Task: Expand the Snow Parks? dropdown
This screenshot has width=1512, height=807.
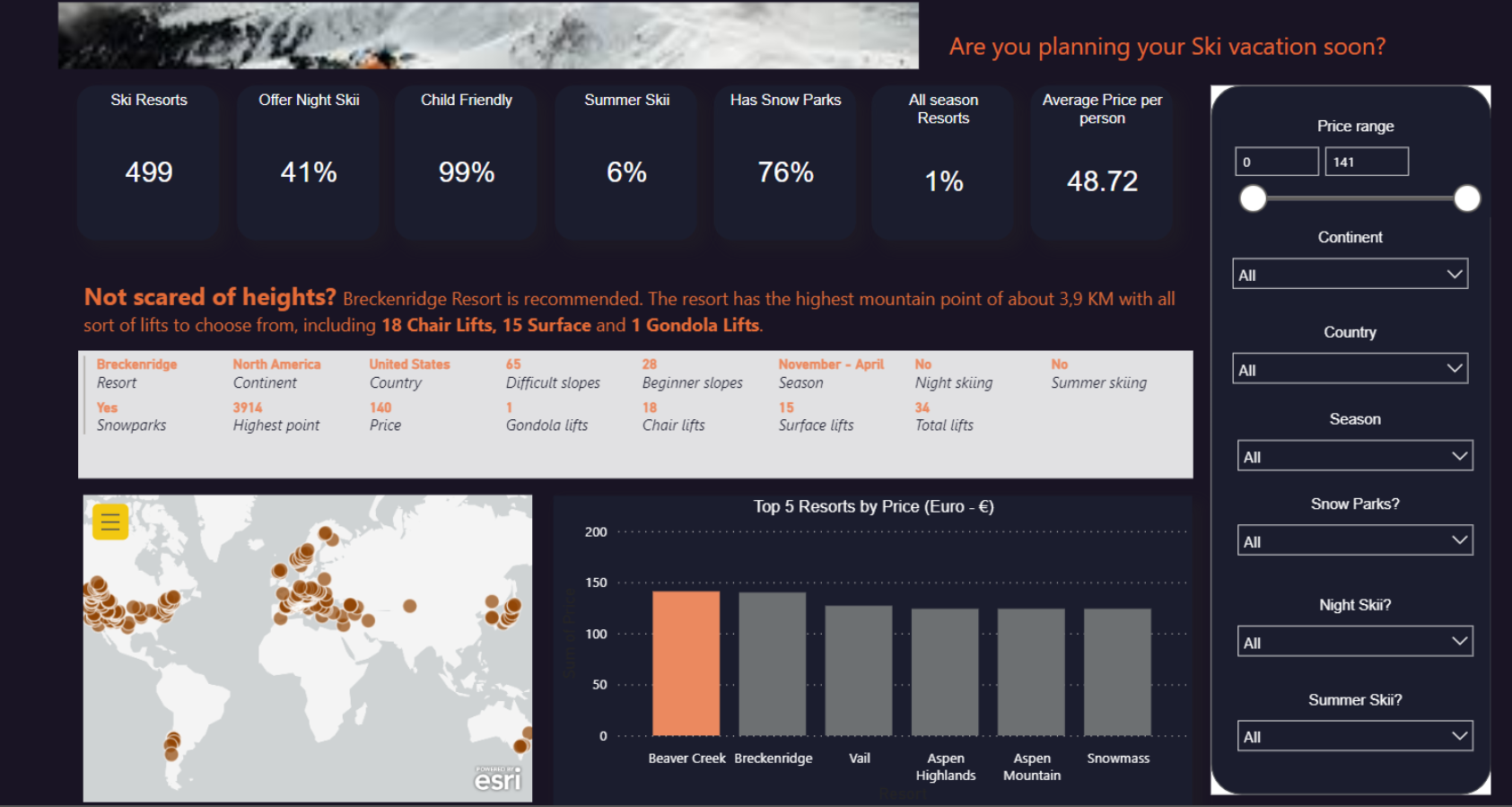Action: tap(1355, 540)
